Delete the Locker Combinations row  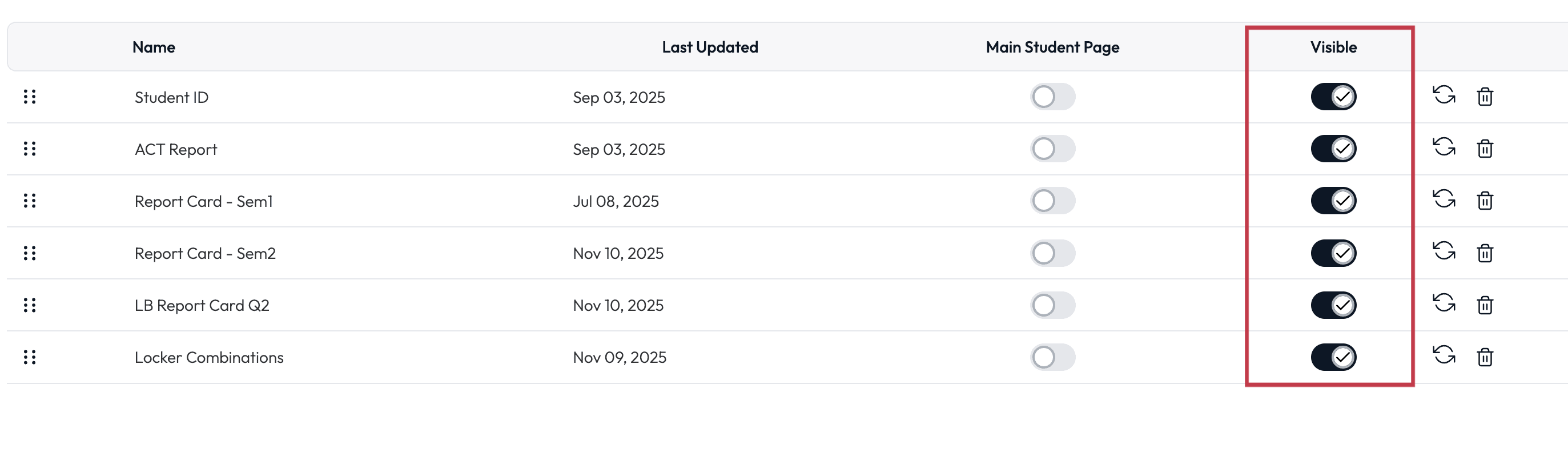tap(1485, 357)
